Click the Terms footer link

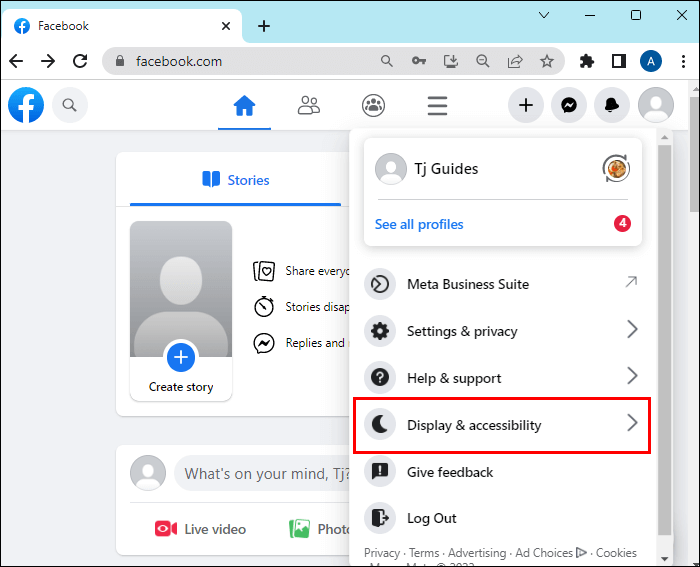point(424,553)
